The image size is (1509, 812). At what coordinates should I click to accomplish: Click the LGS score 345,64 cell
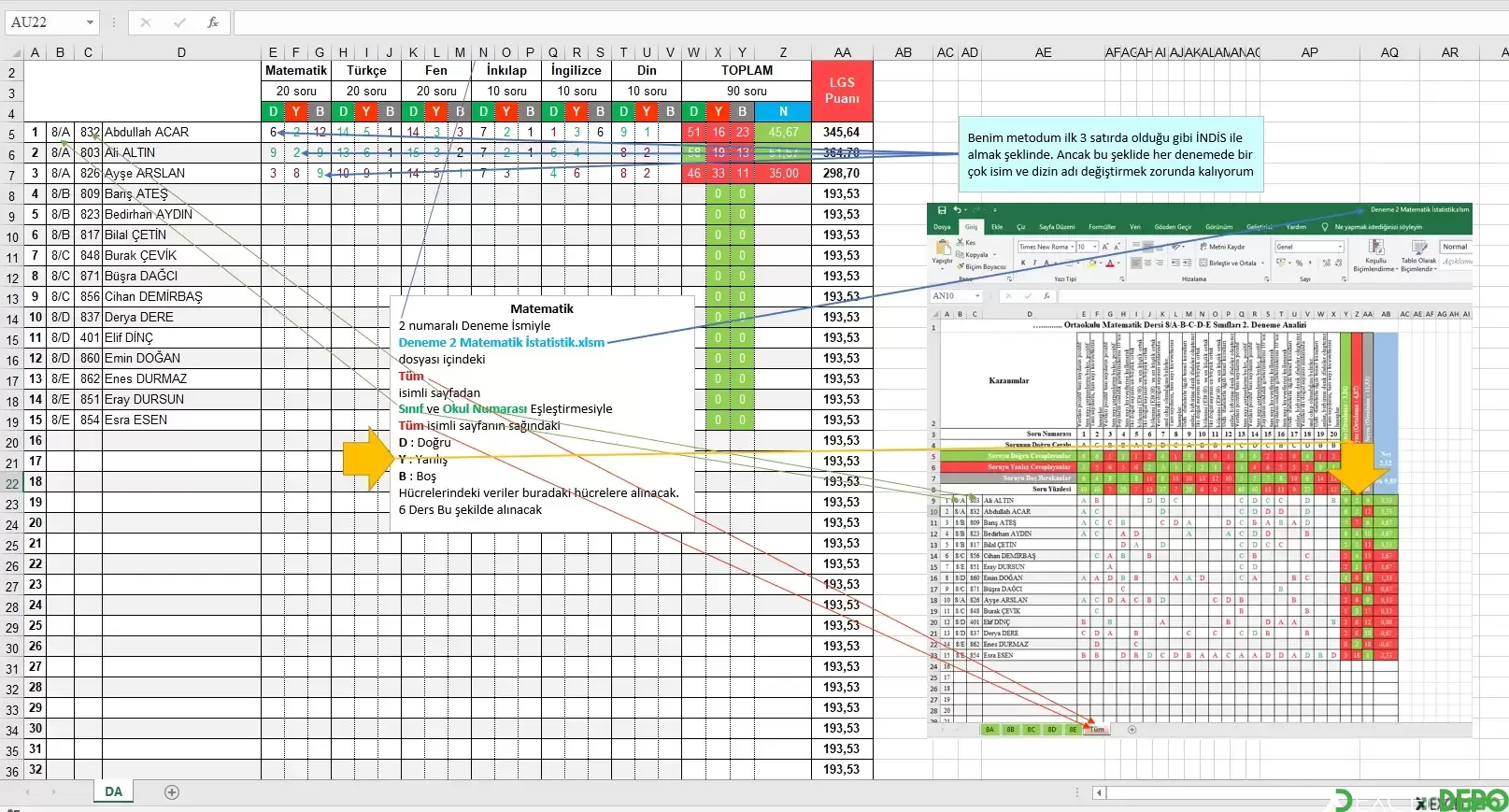coord(843,133)
